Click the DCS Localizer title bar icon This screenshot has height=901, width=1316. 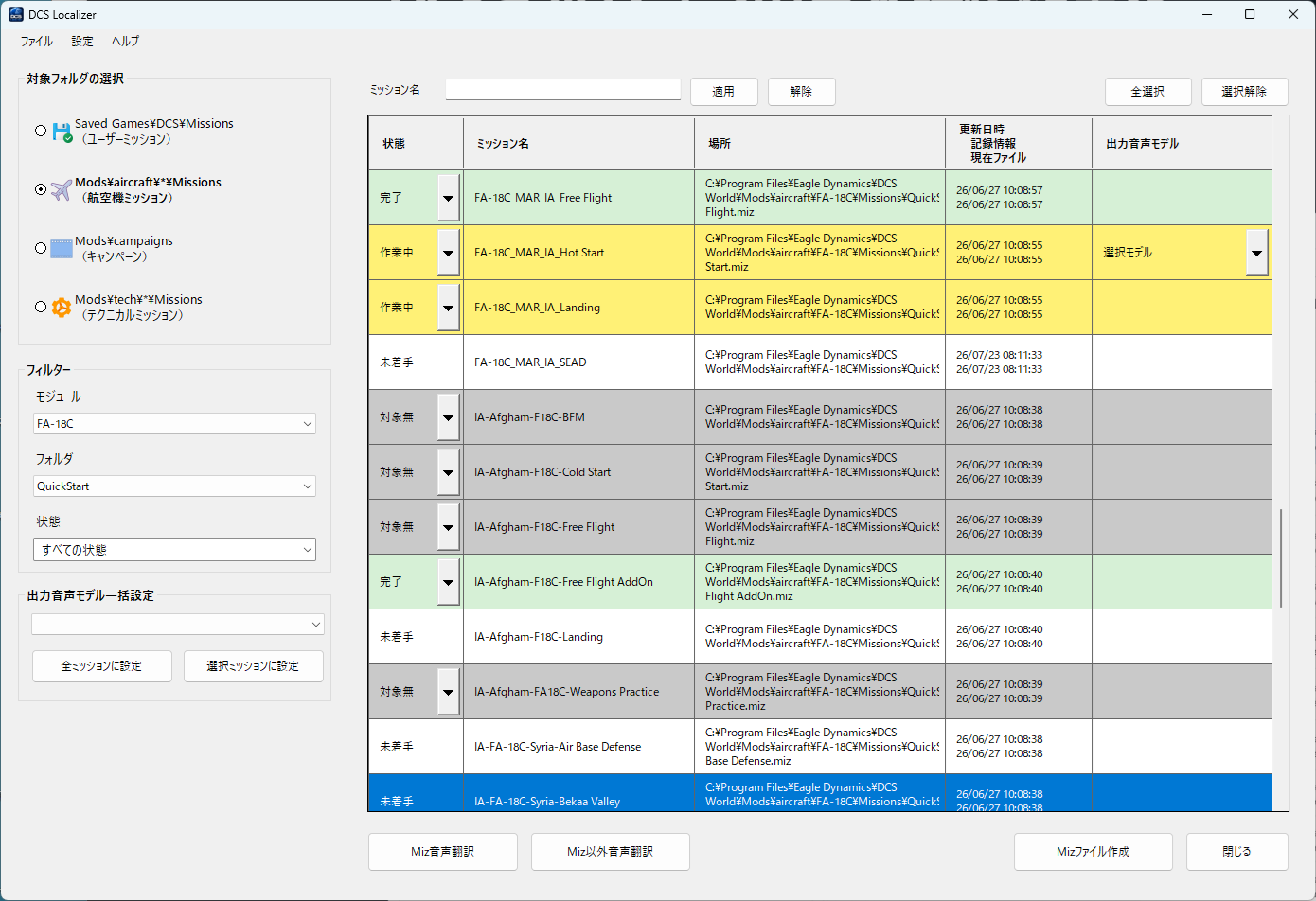pyautogui.click(x=16, y=15)
